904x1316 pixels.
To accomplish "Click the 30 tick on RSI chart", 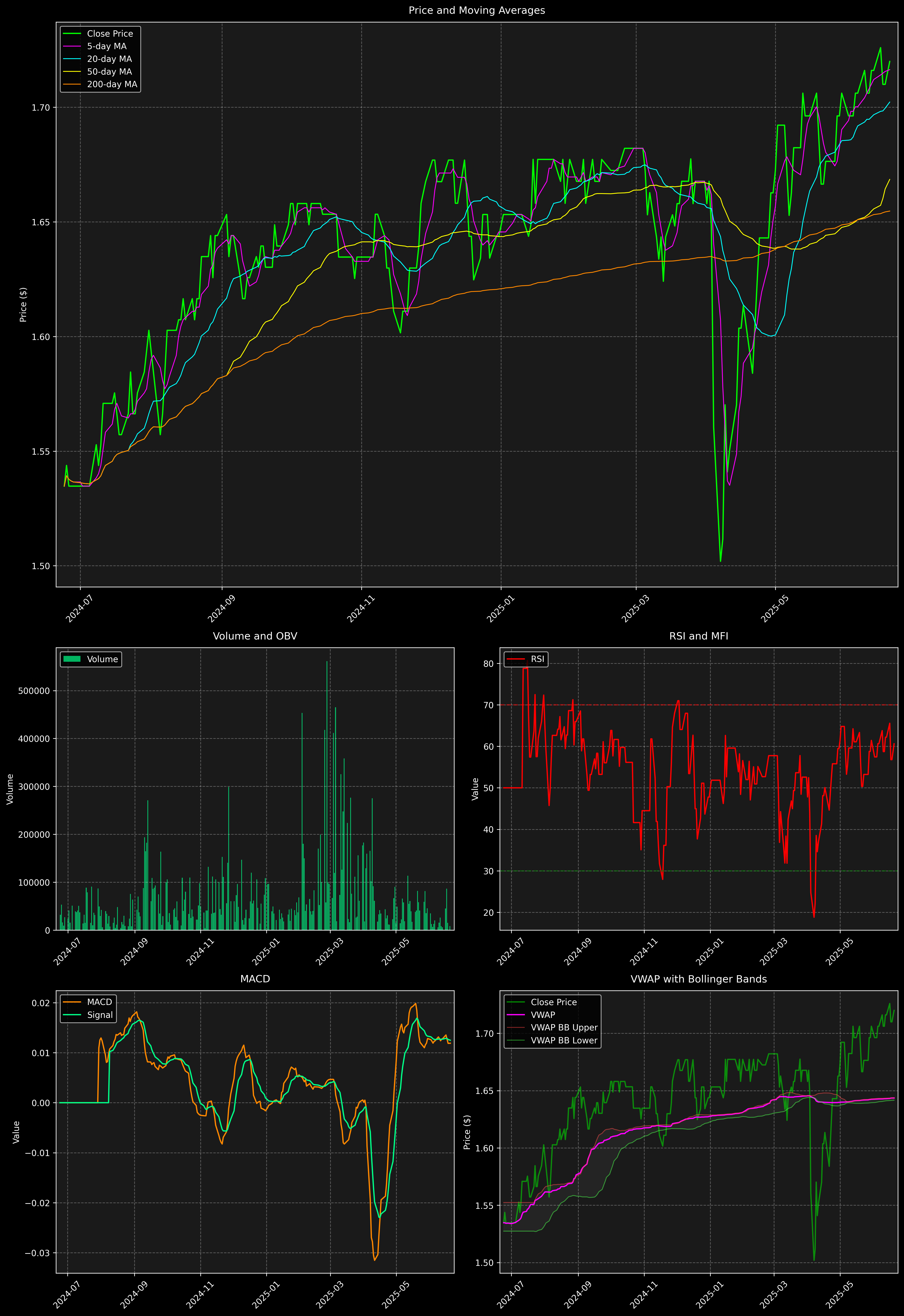I will (x=489, y=871).
